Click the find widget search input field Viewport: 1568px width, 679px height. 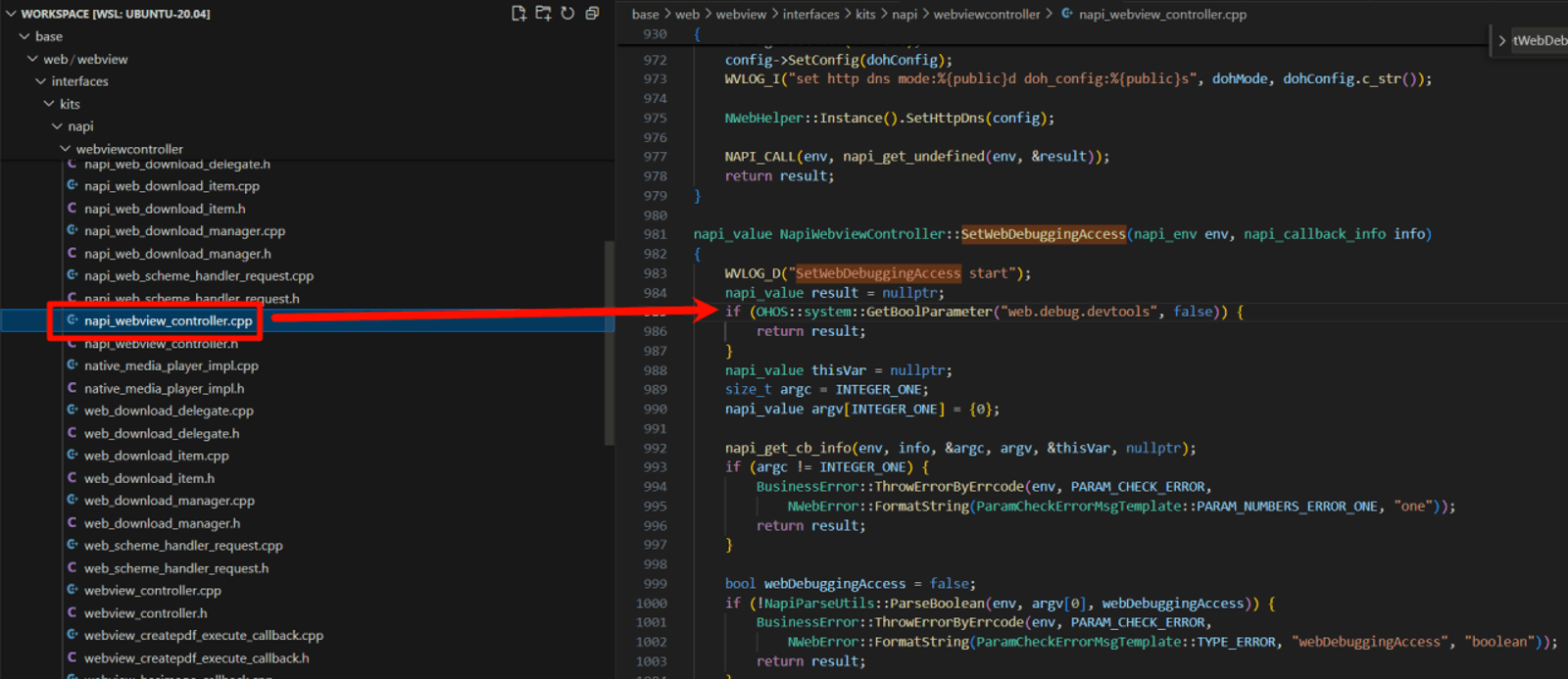coord(1541,40)
